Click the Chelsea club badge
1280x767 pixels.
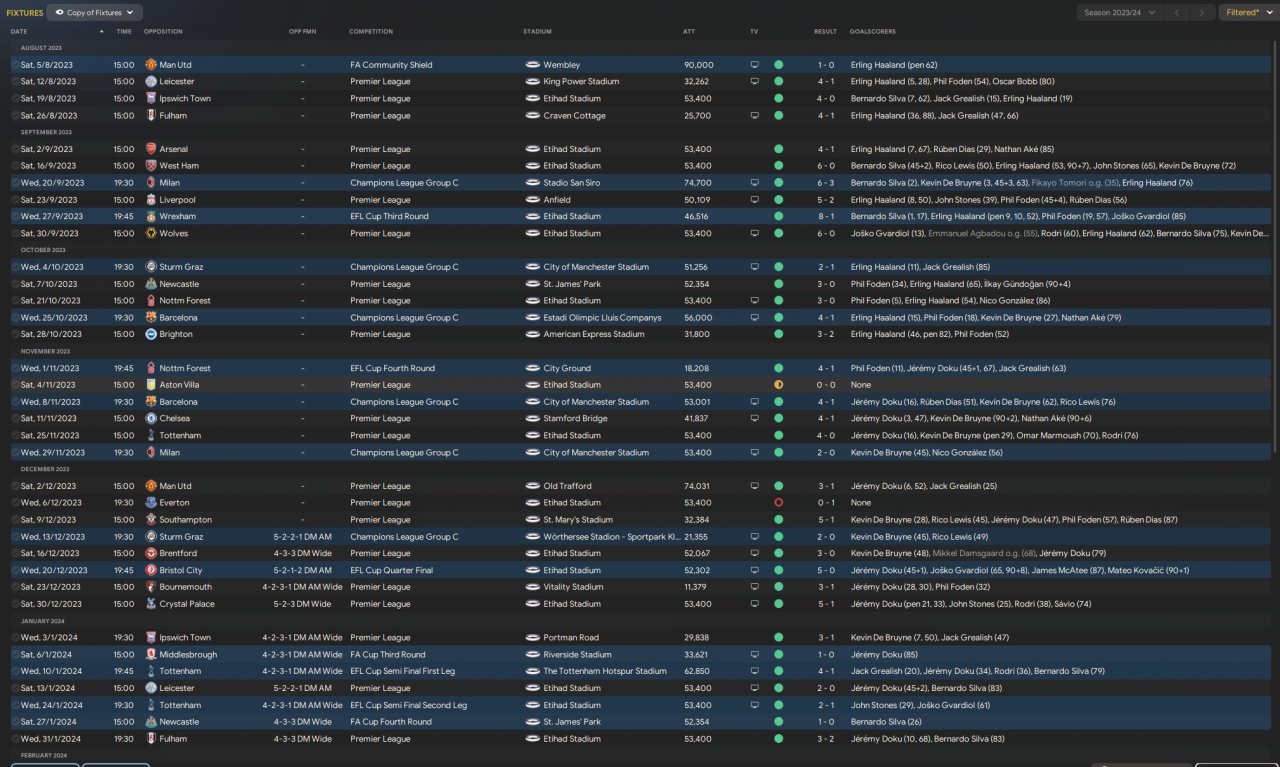coord(150,419)
